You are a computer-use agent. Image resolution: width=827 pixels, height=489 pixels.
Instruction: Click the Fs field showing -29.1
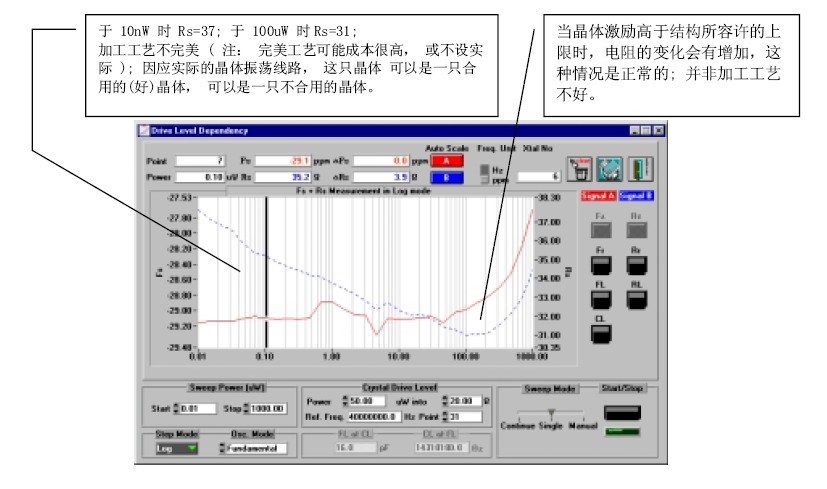[283, 161]
